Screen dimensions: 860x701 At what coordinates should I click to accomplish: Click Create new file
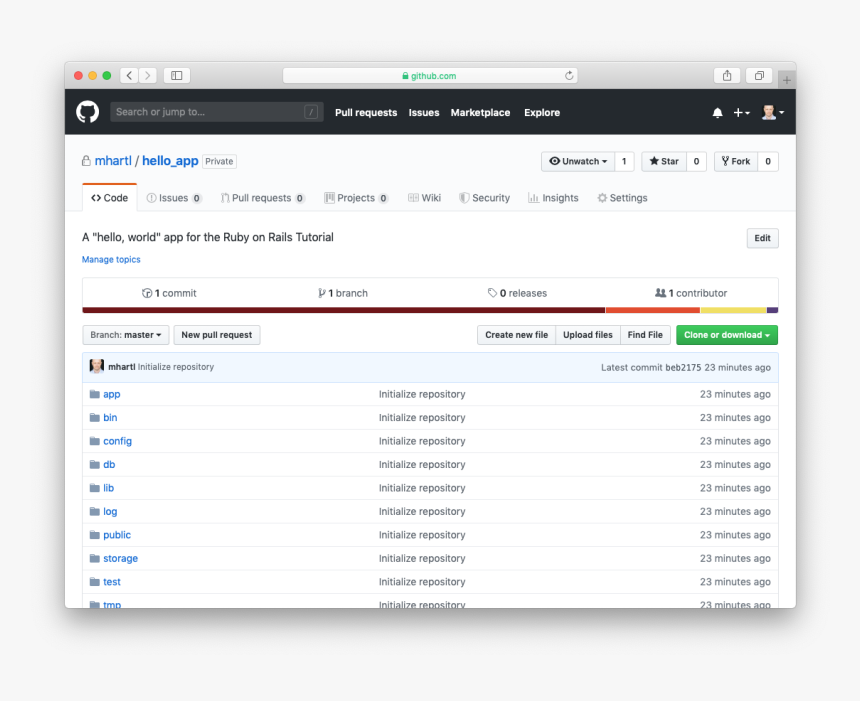(x=516, y=335)
